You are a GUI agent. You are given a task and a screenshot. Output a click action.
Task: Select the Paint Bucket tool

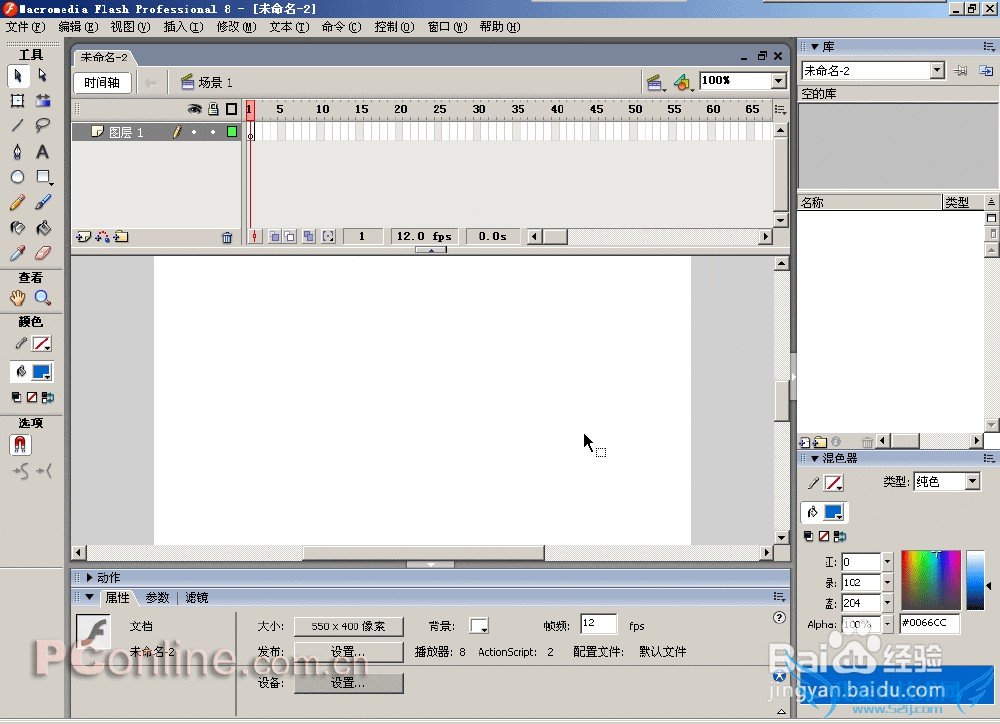43,228
